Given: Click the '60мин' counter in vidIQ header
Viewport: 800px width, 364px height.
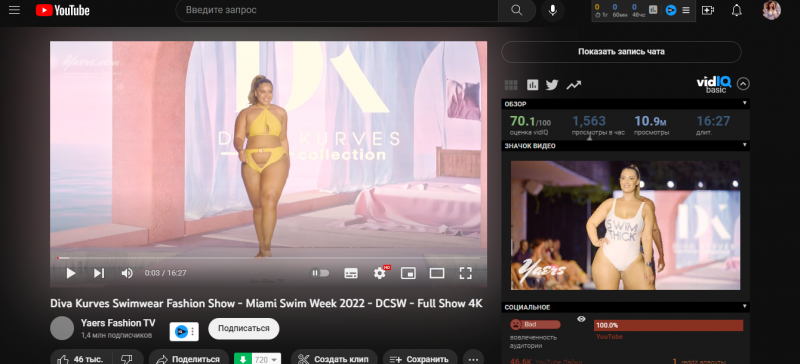Looking at the screenshot, I should pos(619,10).
